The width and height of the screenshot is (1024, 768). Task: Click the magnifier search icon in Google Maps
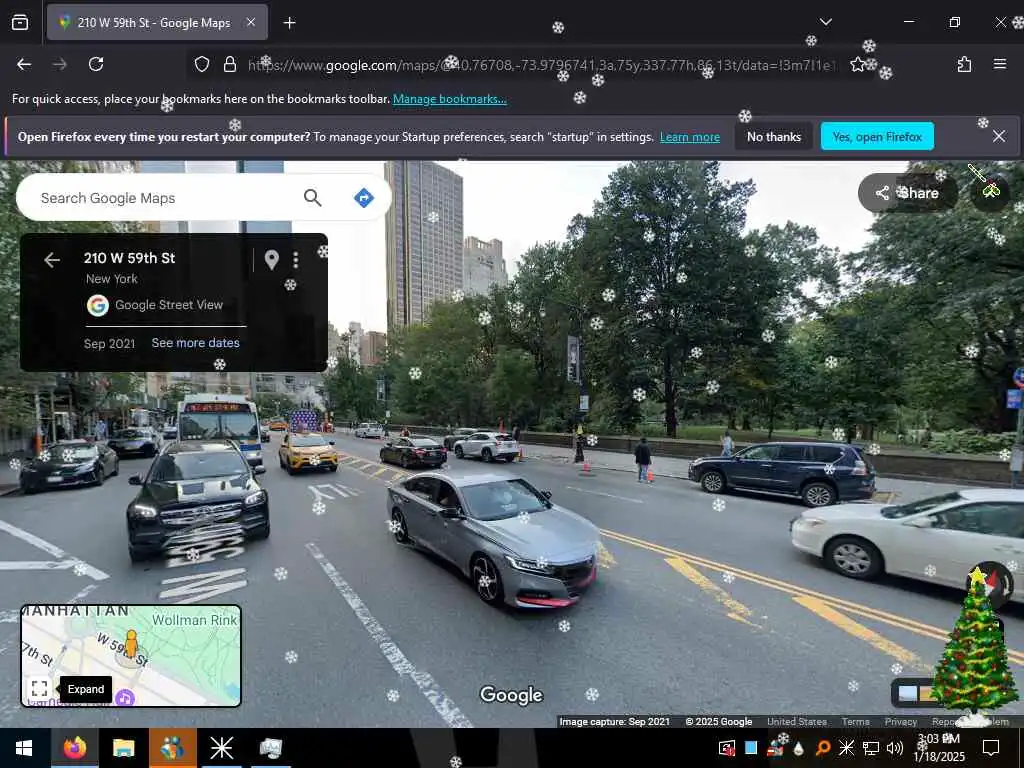[312, 198]
